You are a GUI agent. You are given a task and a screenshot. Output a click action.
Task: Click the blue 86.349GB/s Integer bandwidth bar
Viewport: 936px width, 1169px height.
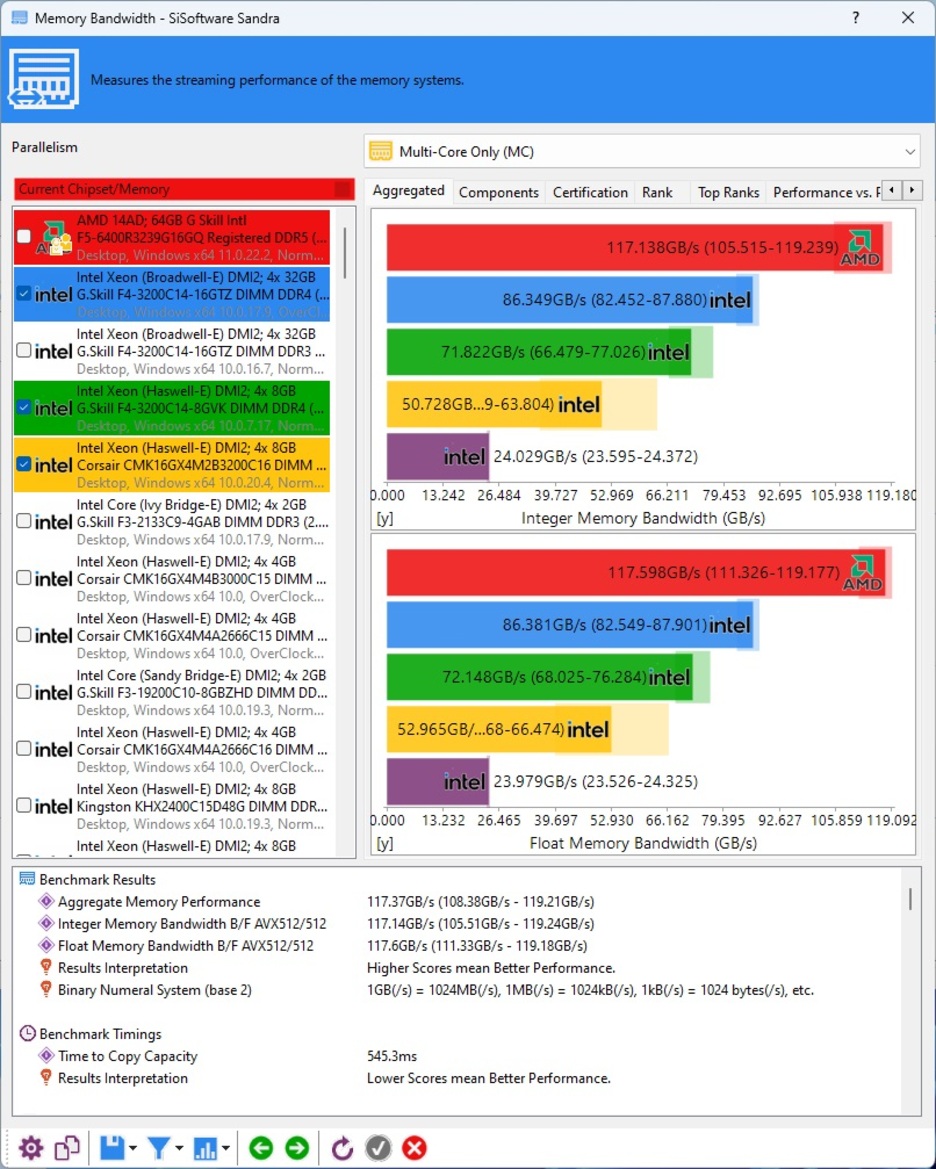pos(570,300)
